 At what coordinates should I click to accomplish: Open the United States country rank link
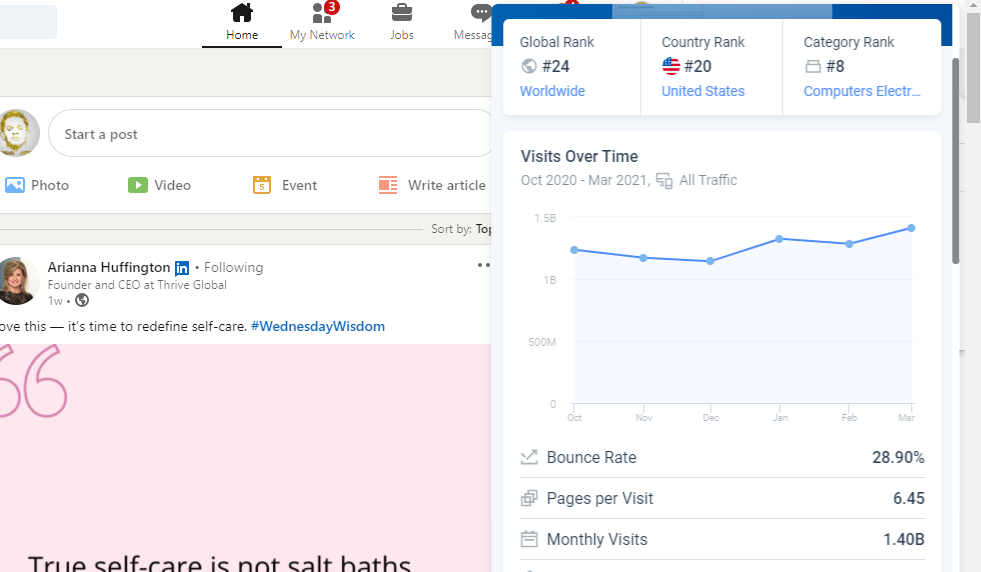703,91
